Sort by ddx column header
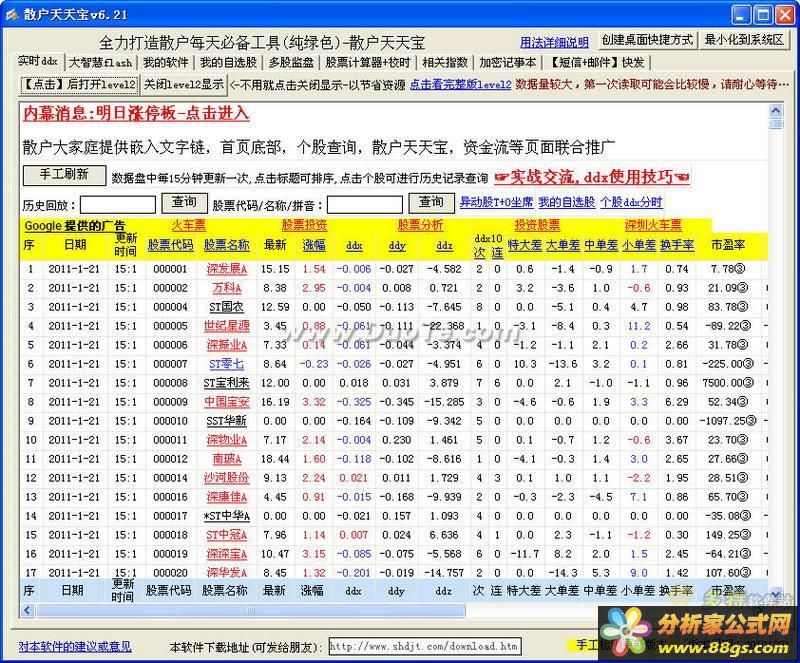 click(x=354, y=246)
